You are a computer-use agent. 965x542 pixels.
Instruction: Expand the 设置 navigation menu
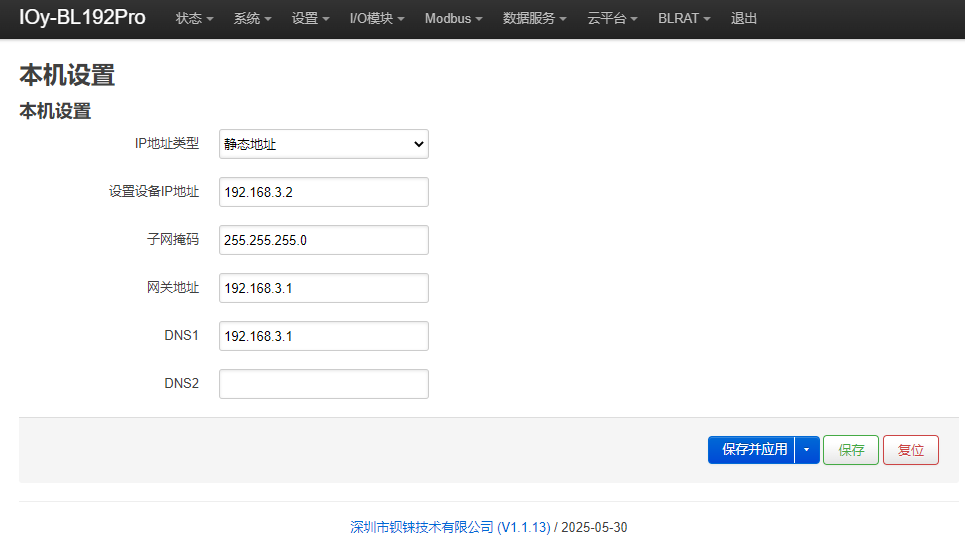click(x=310, y=18)
